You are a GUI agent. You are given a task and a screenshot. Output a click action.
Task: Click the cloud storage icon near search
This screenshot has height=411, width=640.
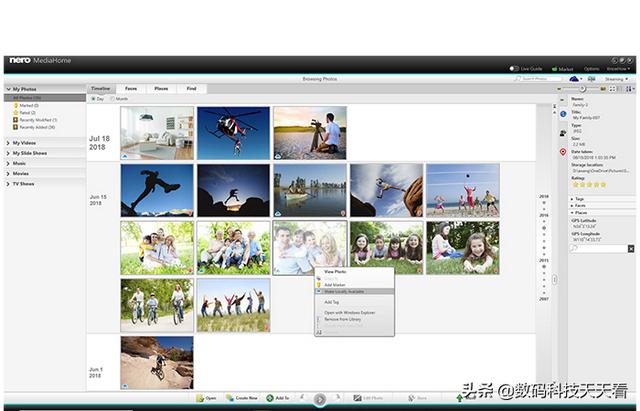tap(574, 78)
